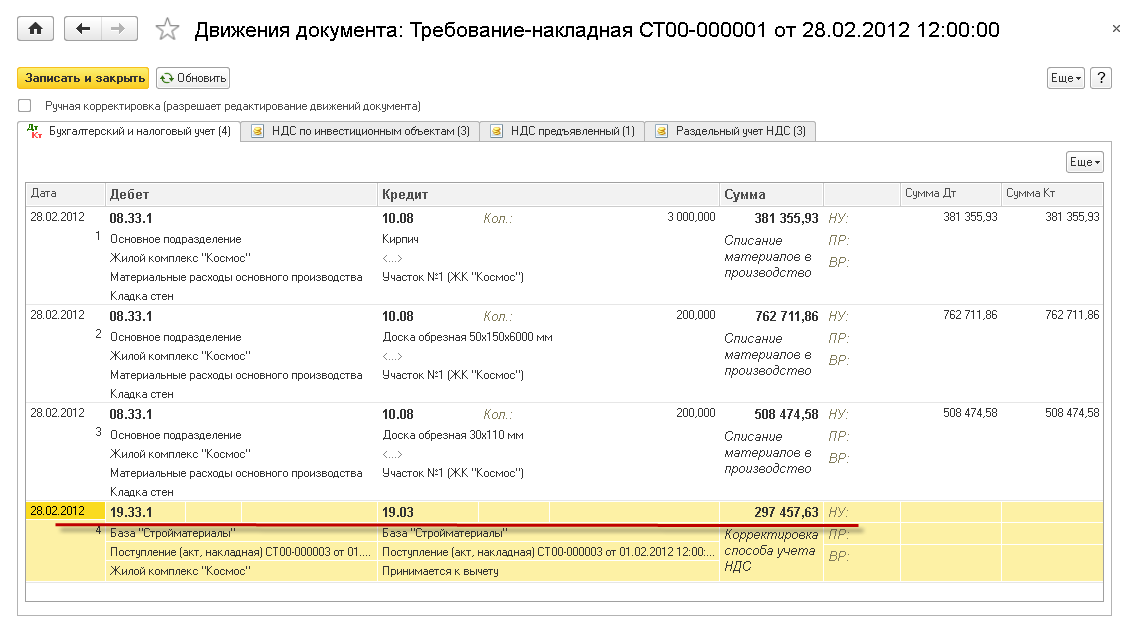Click the Дебет column header

point(240,194)
